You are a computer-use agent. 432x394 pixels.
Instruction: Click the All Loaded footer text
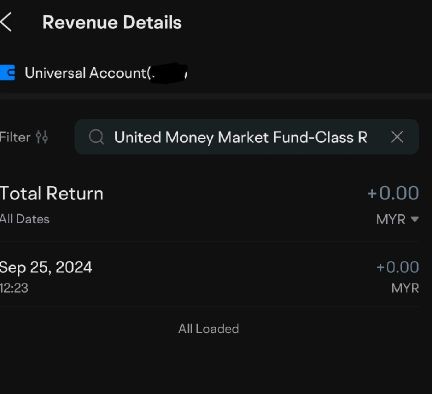click(x=209, y=329)
